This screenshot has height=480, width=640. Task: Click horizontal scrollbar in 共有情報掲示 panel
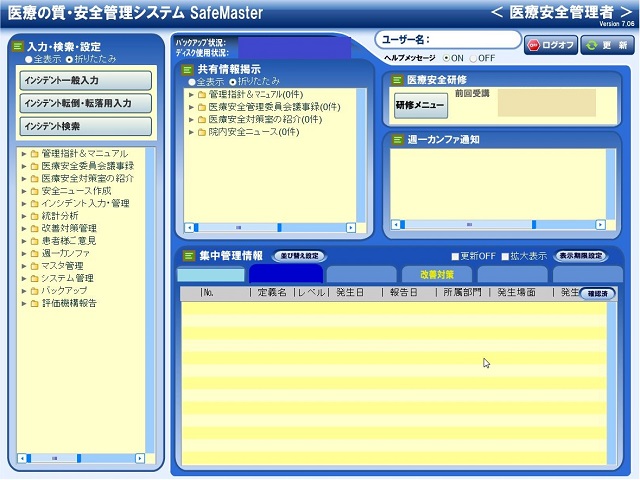238,228
